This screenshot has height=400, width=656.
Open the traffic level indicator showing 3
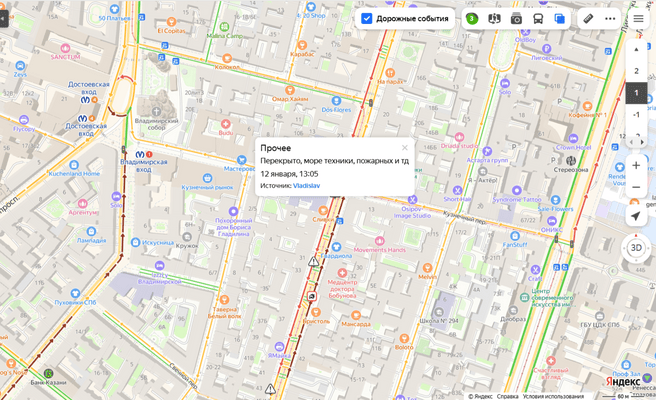[472, 18]
